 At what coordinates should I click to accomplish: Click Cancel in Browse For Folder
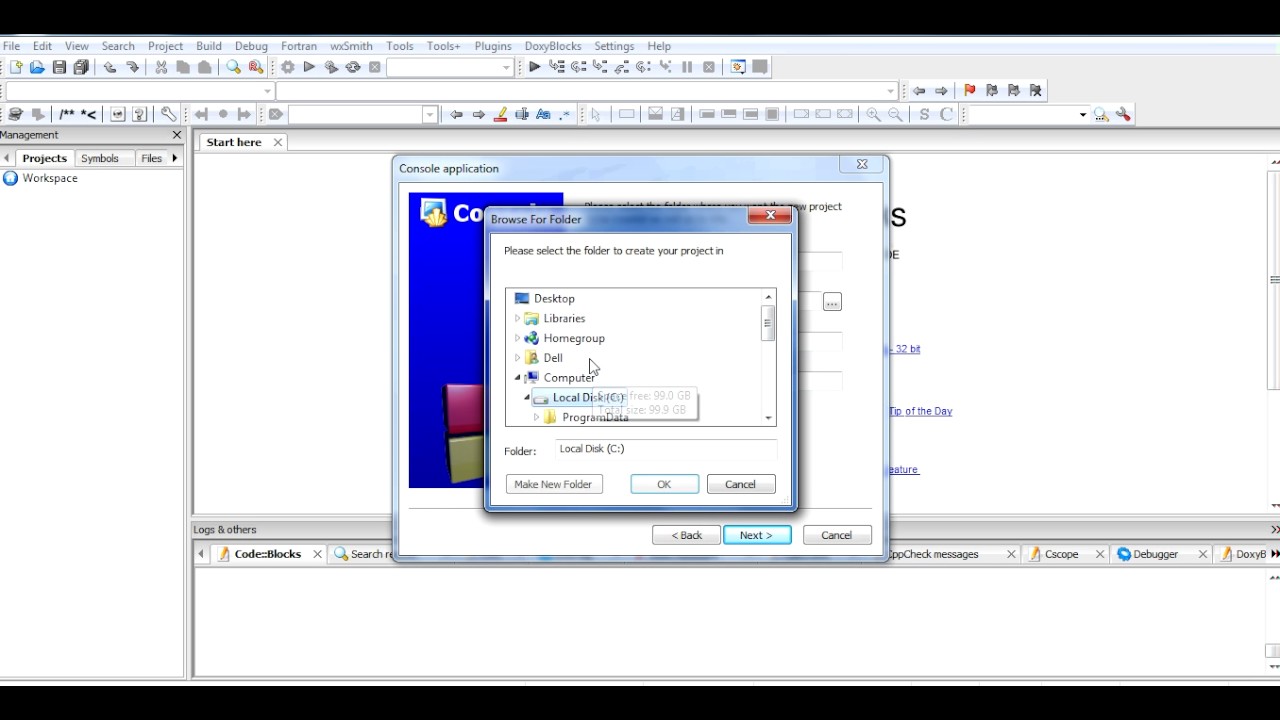[x=740, y=484]
